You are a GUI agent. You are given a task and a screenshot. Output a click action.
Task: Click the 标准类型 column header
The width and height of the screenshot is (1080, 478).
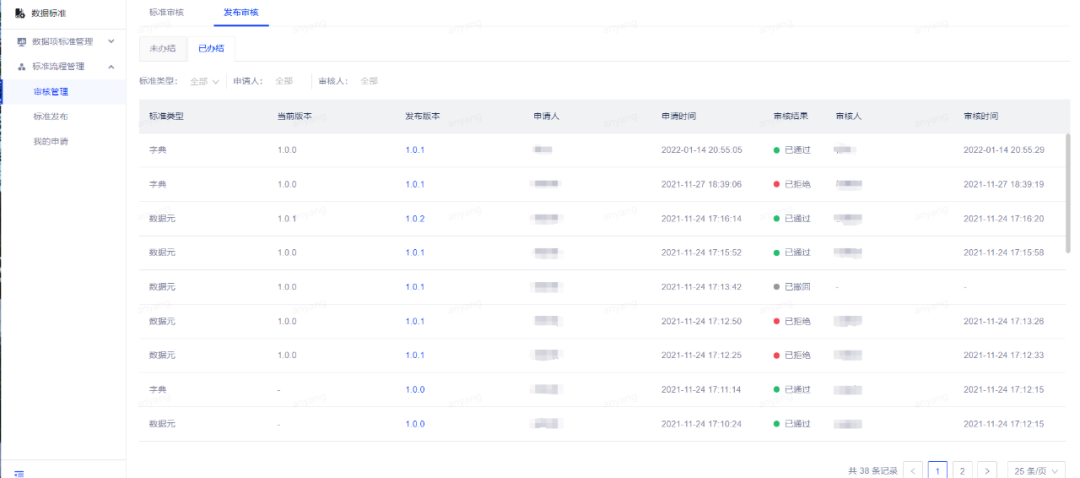point(167,116)
